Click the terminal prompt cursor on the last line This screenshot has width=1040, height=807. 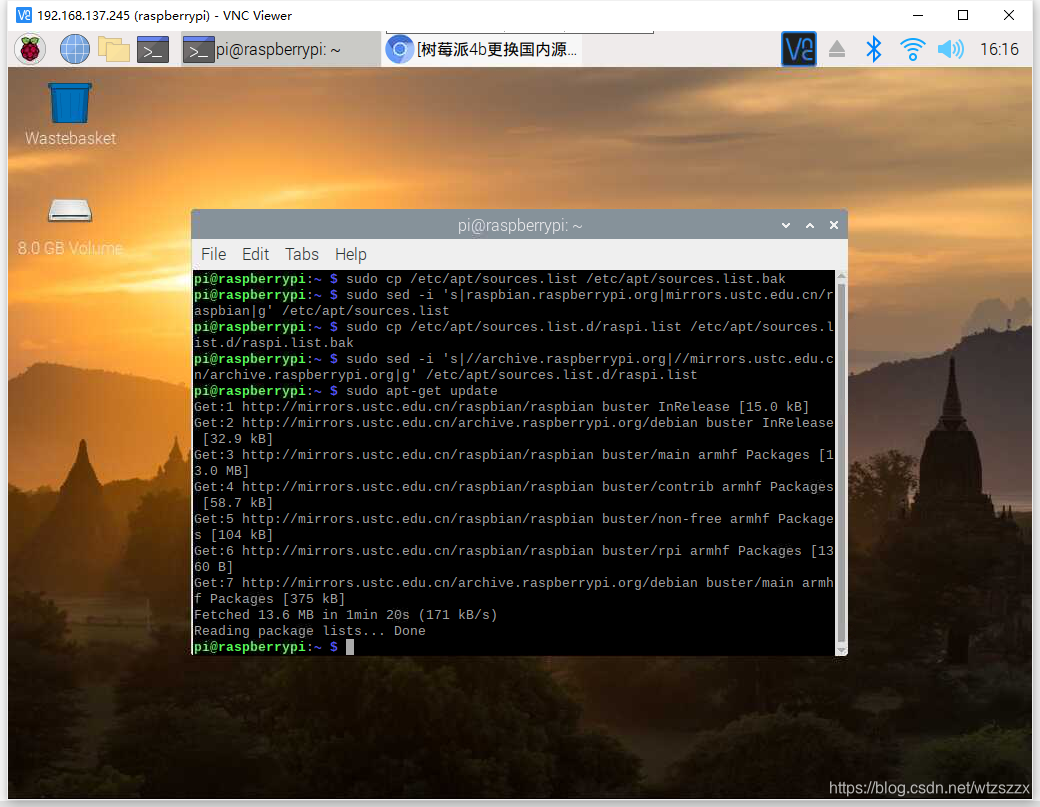pyautogui.click(x=350, y=647)
